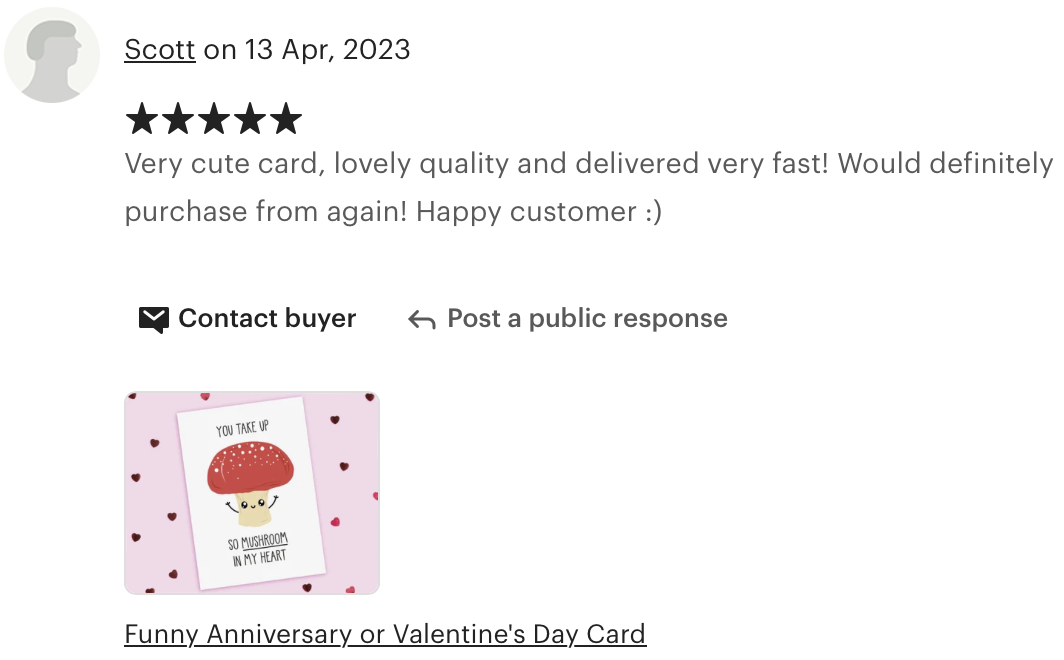Image resolution: width=1064 pixels, height=660 pixels.
Task: Select the Contact buyer button text
Action: pos(267,318)
